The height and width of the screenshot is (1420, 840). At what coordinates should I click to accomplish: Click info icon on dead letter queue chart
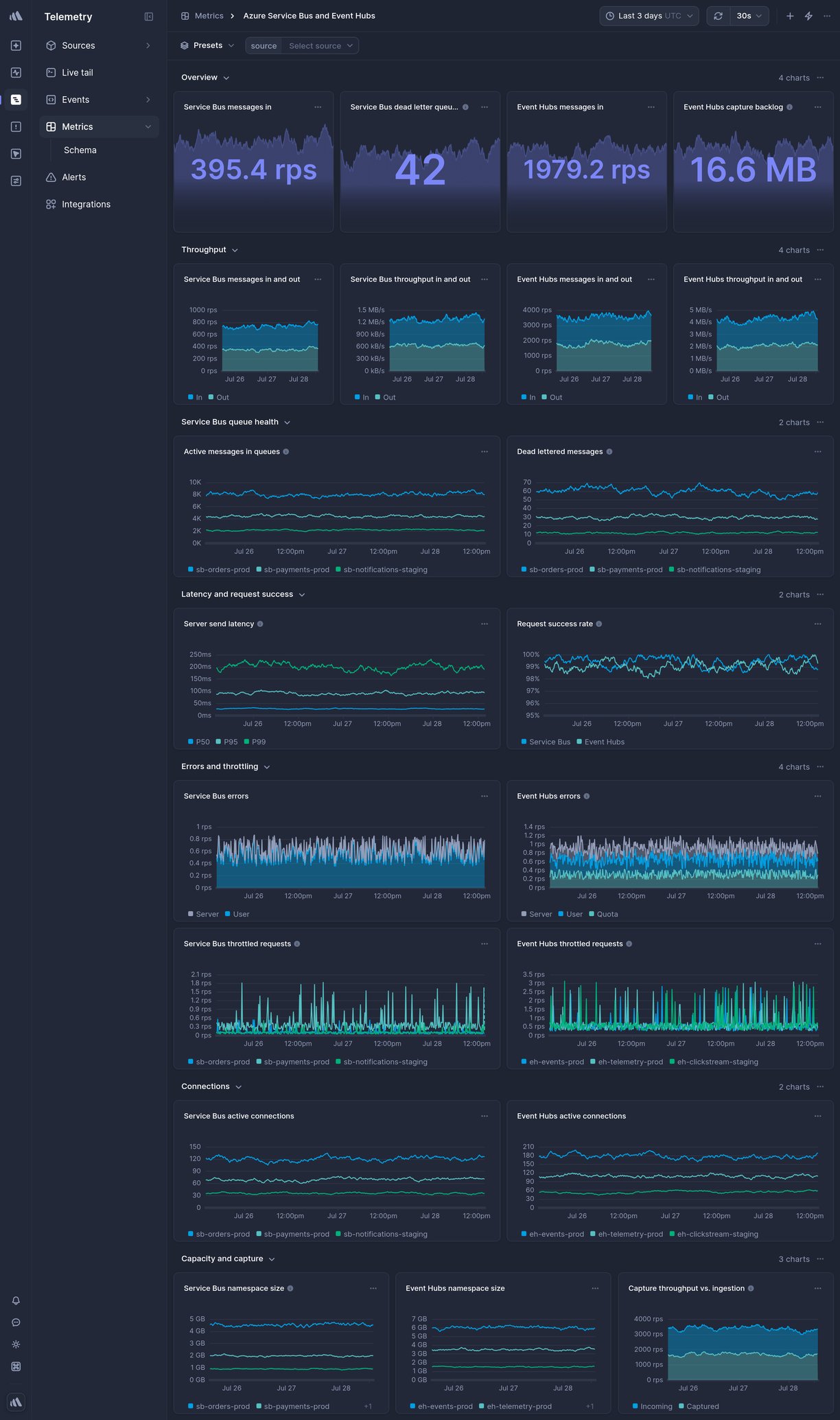click(465, 107)
